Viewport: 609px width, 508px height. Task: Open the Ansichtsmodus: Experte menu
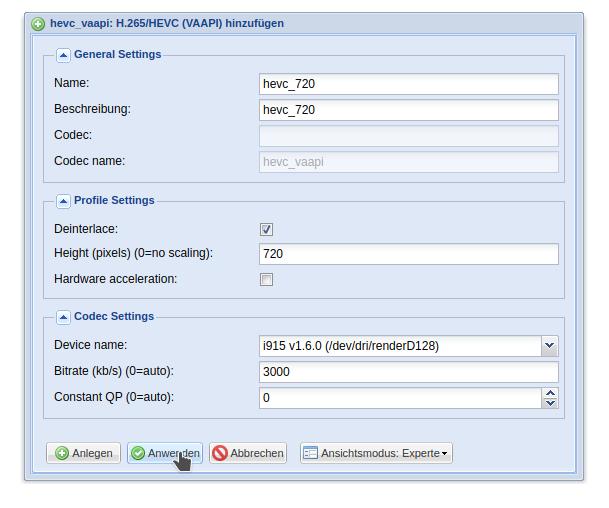376,453
